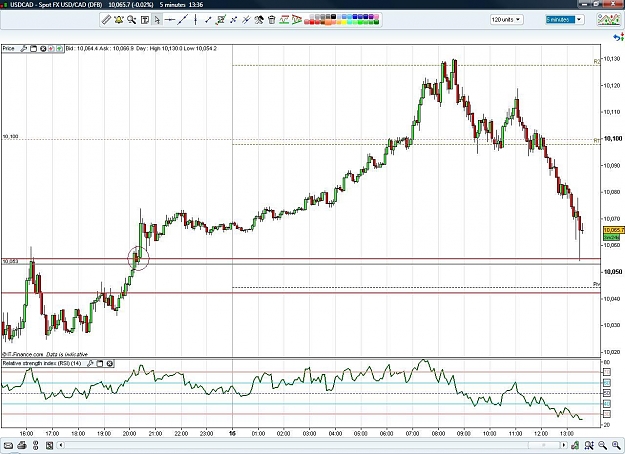Select the vertical line drawing tool
Image resolution: width=625 pixels, height=454 pixels.
[195, 20]
